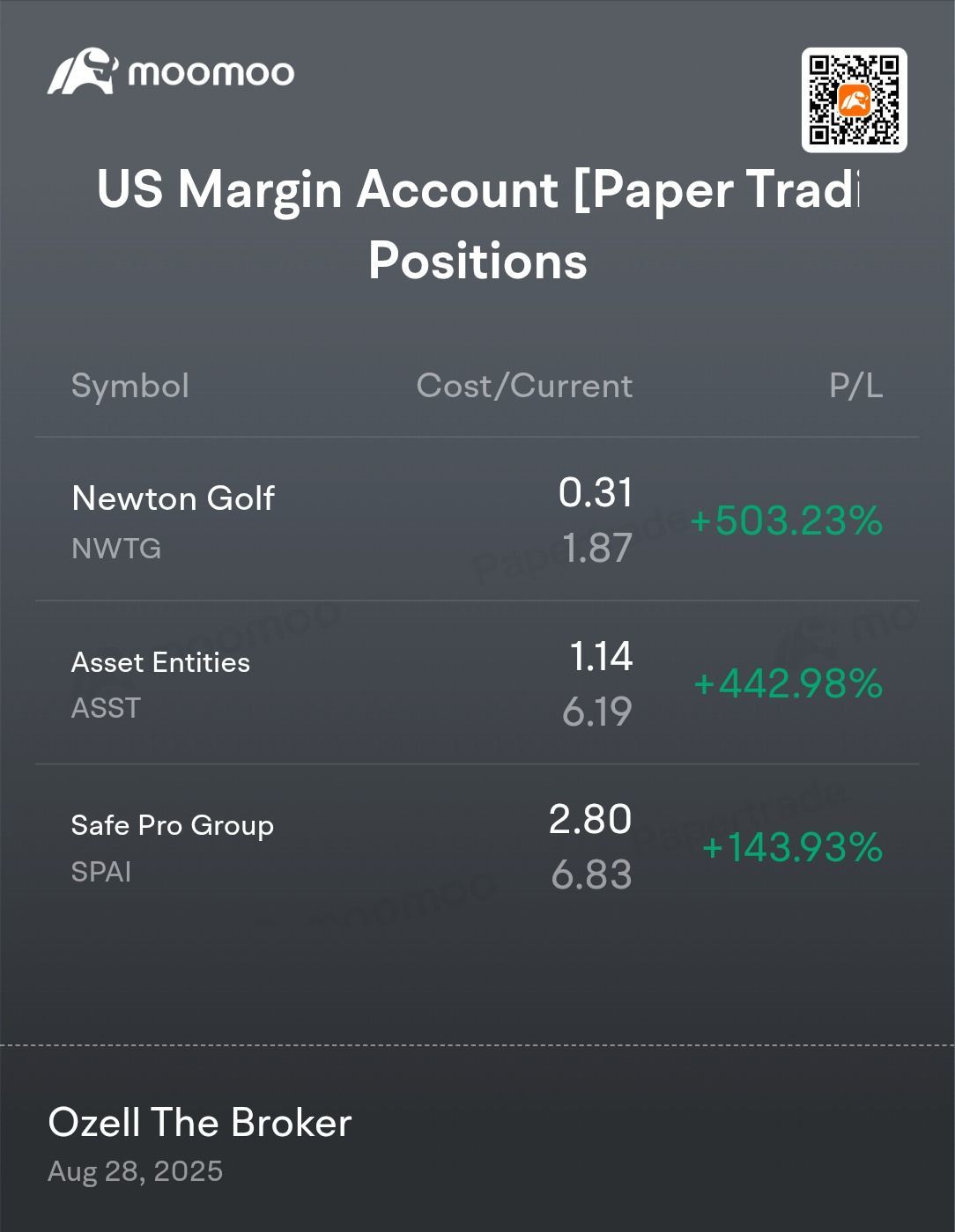
Task: Open the QR code image
Action: (854, 100)
